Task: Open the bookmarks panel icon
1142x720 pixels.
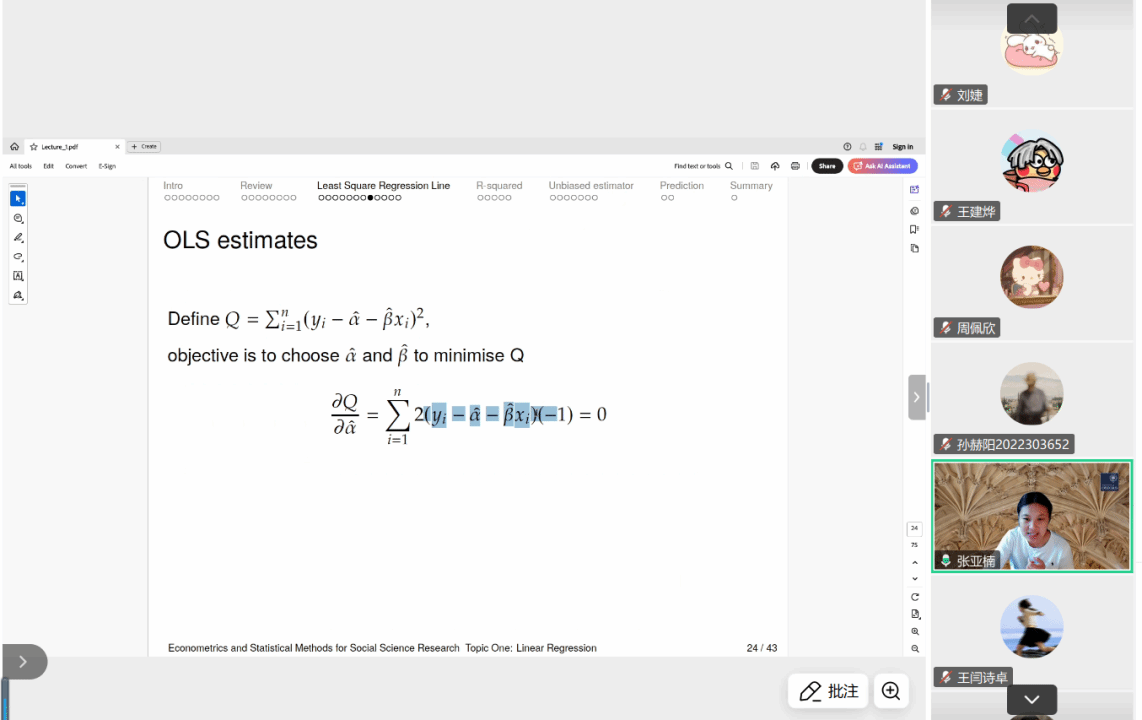Action: click(914, 230)
